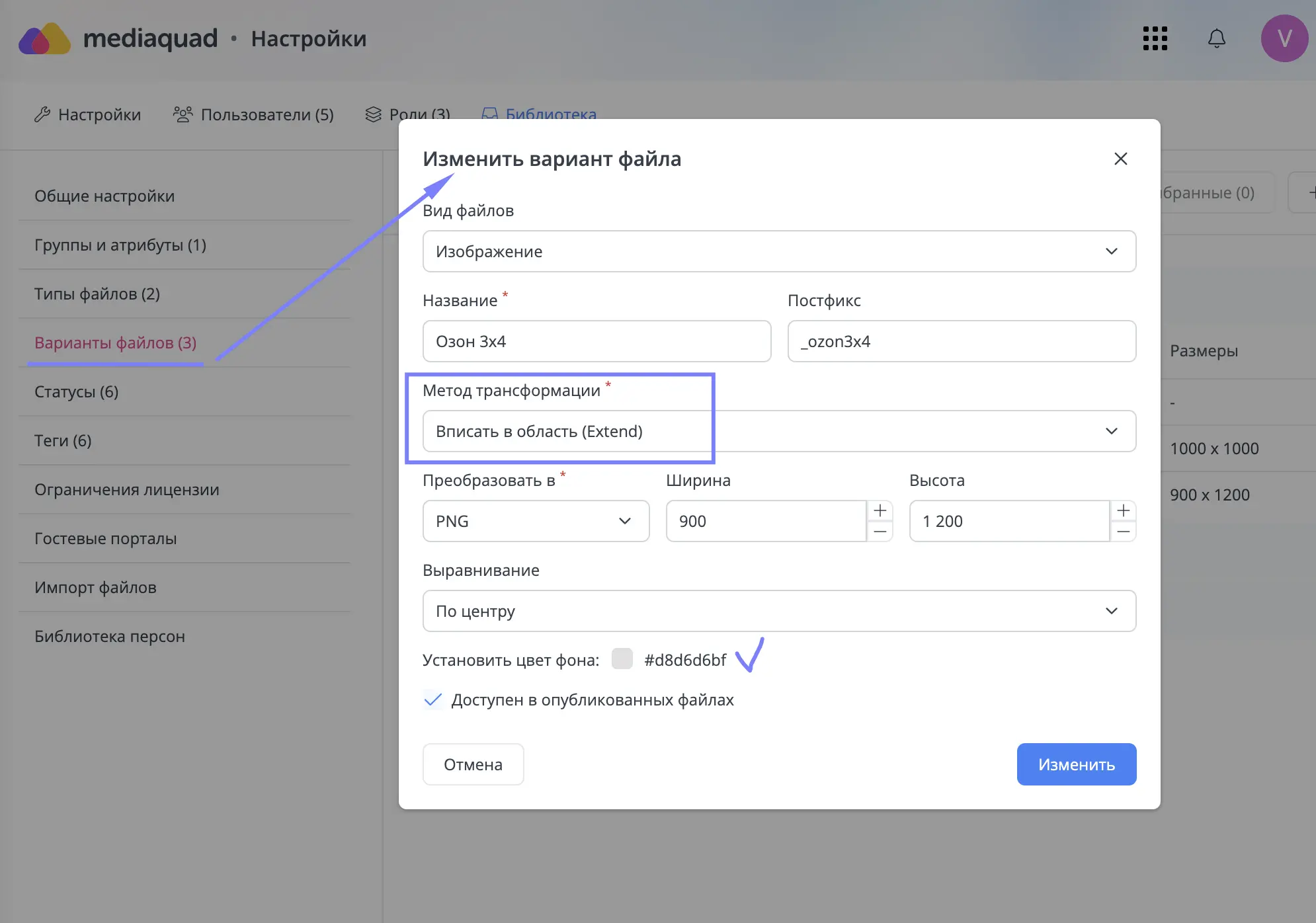Open Теги (6) section
1316x923 pixels.
[x=185, y=440]
